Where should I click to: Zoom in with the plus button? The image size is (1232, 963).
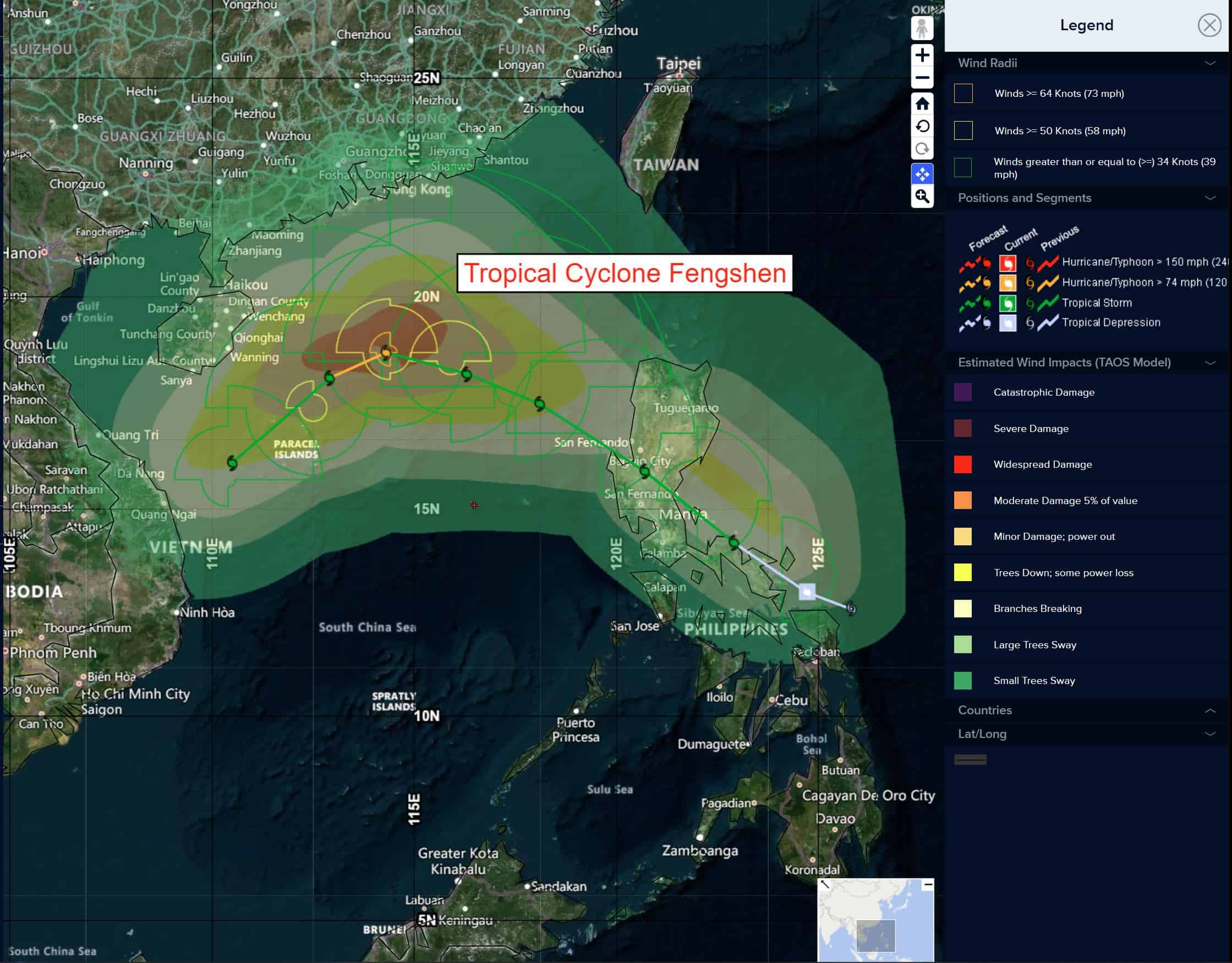pos(922,55)
